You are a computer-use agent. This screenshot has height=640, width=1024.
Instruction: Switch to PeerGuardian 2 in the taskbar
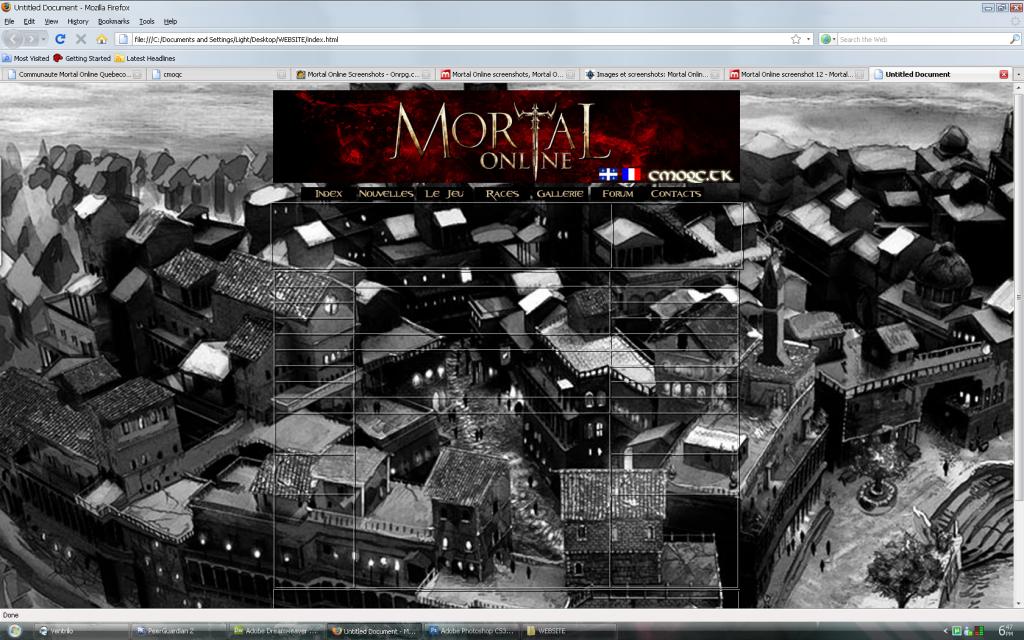point(176,631)
